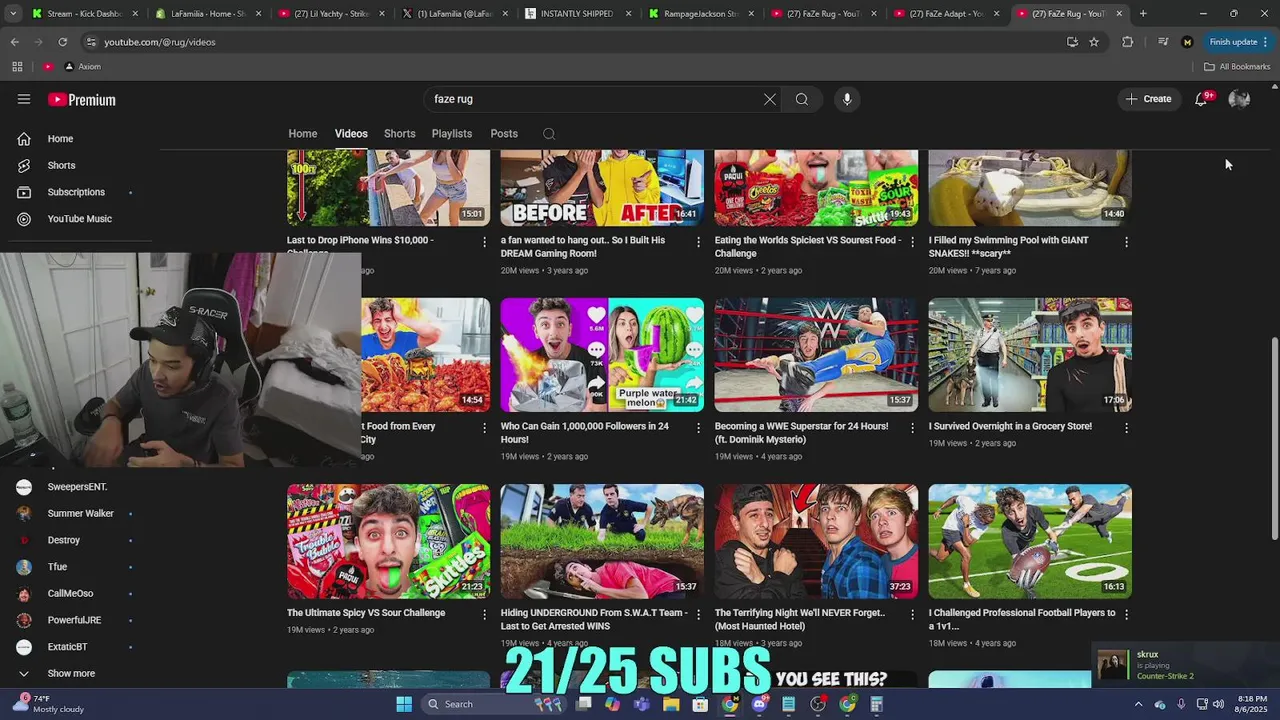1280x720 pixels.
Task: Clear the search box with X icon
Action: (769, 99)
